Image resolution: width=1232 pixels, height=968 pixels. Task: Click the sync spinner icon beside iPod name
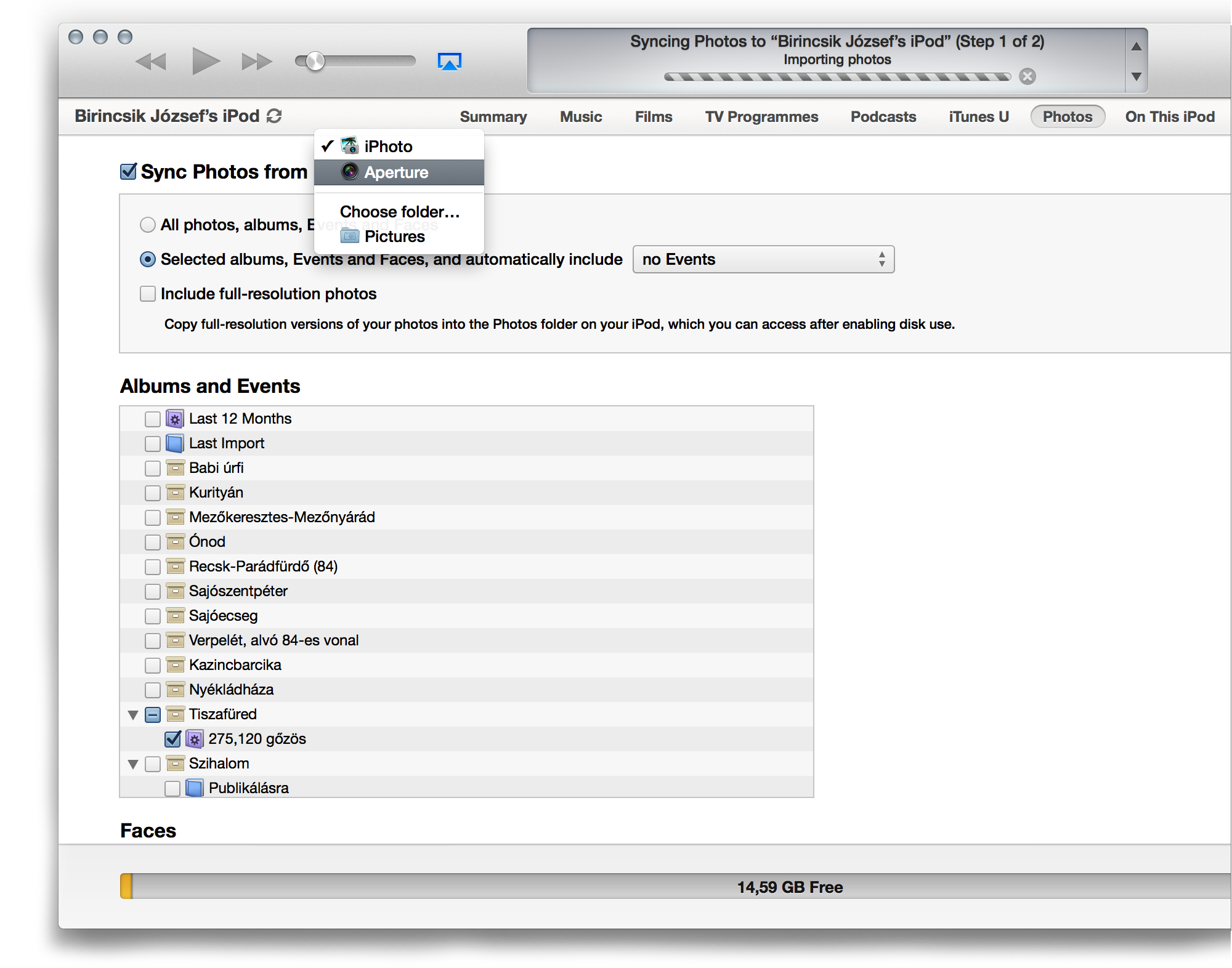(x=274, y=116)
